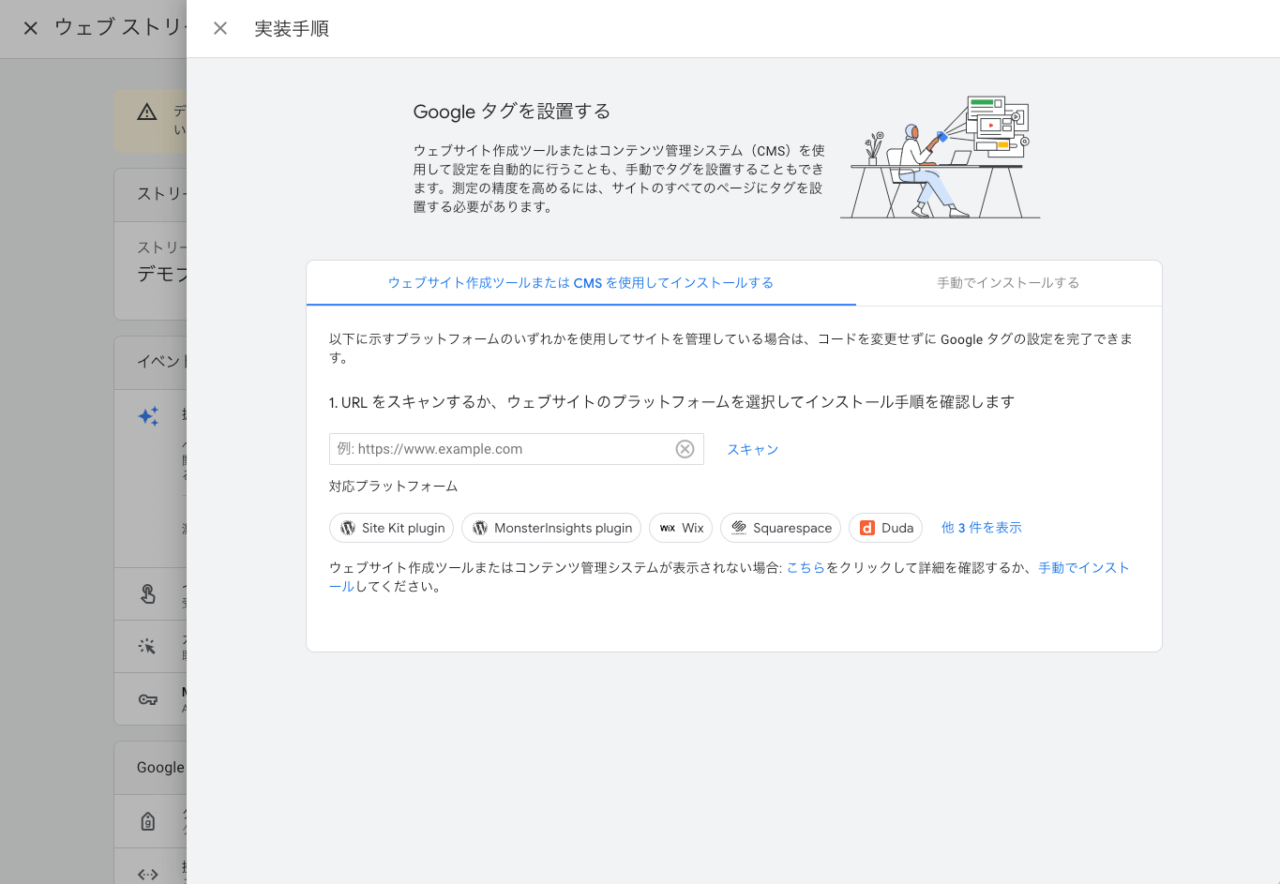
Task: Select the Duda platform chip
Action: (x=885, y=528)
